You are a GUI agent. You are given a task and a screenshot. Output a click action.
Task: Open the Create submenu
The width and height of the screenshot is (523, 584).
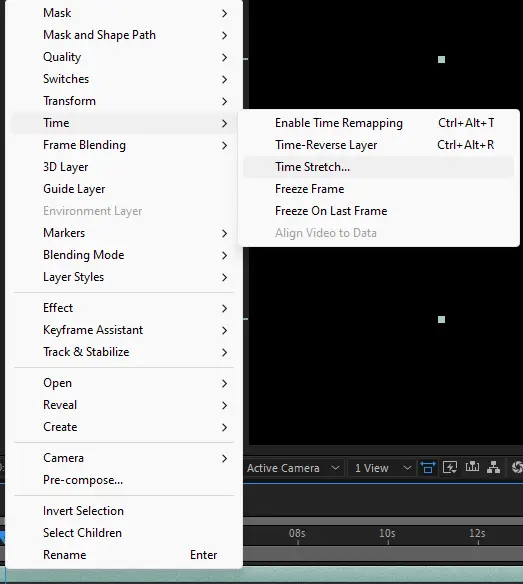(124, 427)
